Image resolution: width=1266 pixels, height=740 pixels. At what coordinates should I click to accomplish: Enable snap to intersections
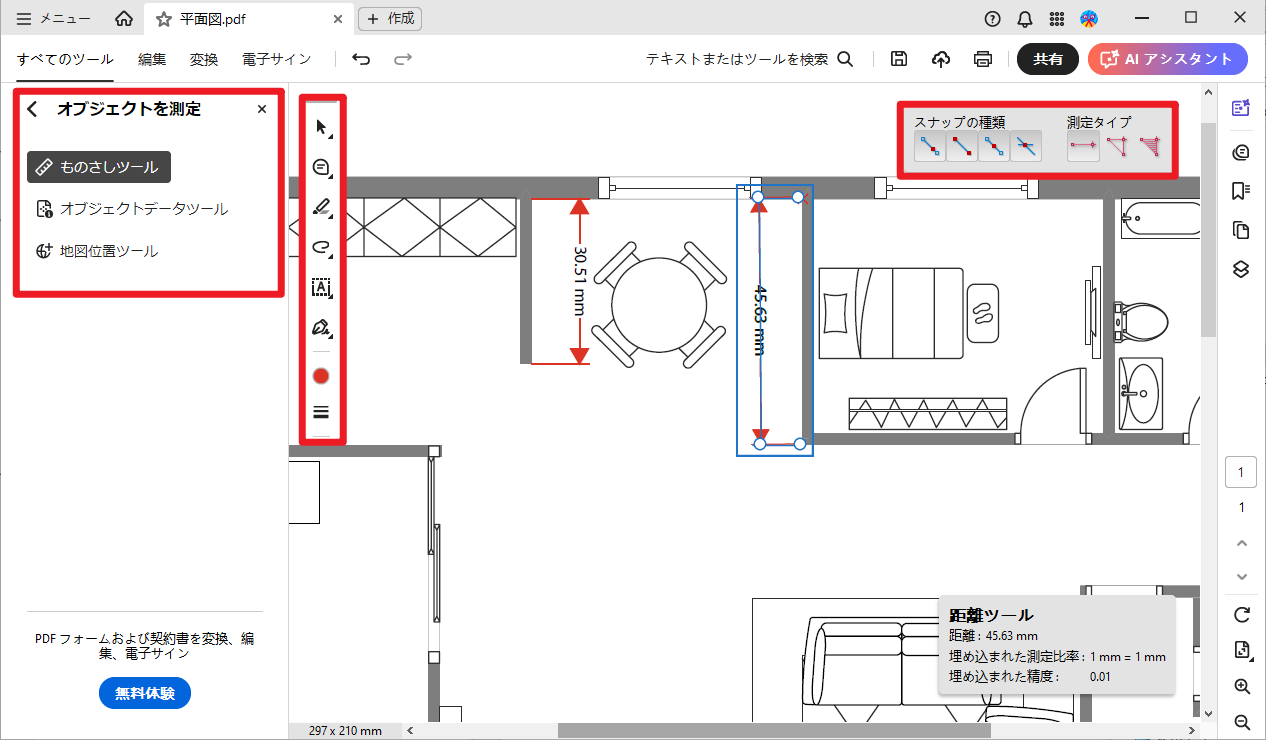(1026, 148)
